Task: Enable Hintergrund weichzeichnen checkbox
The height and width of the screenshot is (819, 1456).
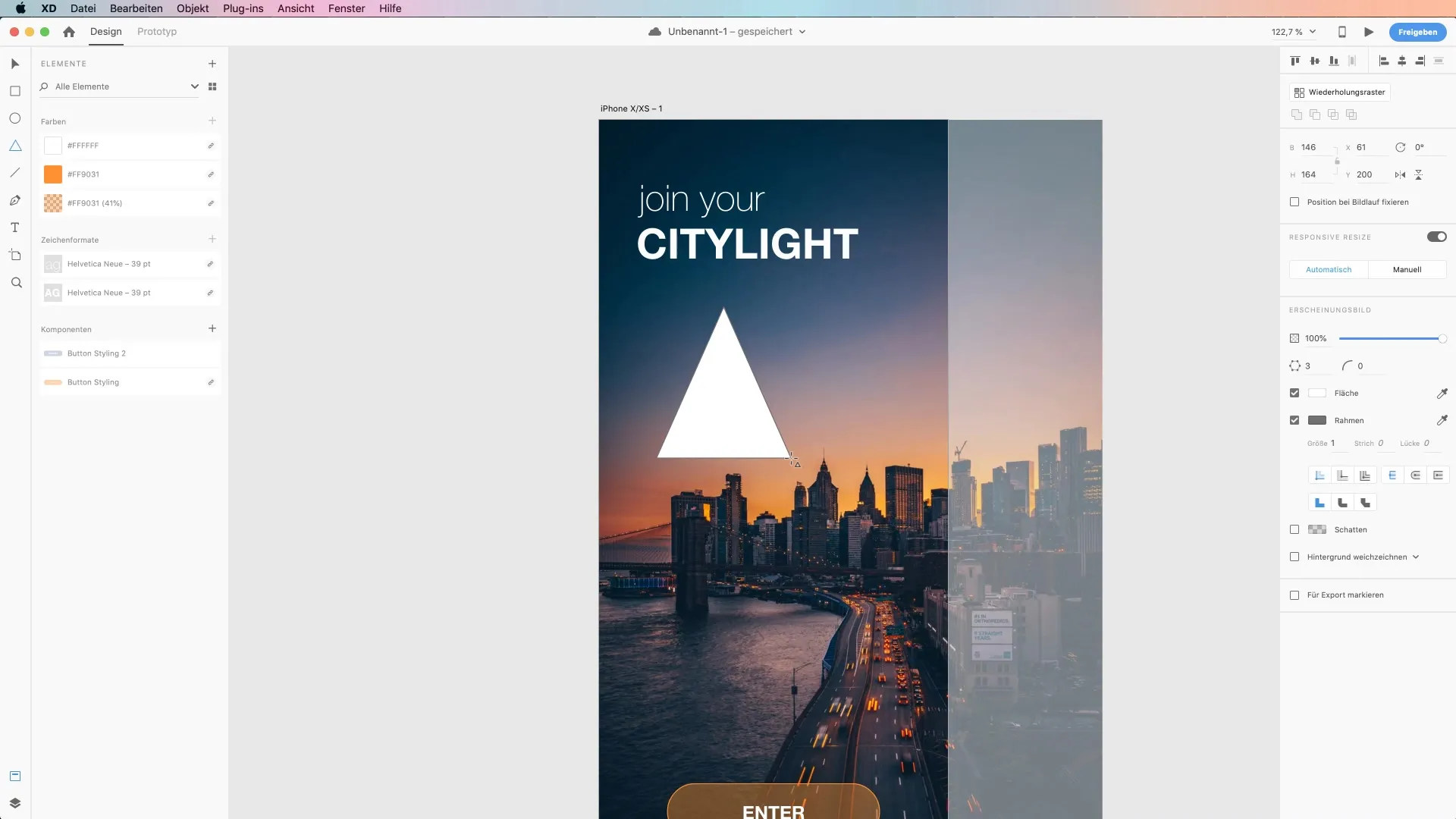Action: pos(1294,557)
